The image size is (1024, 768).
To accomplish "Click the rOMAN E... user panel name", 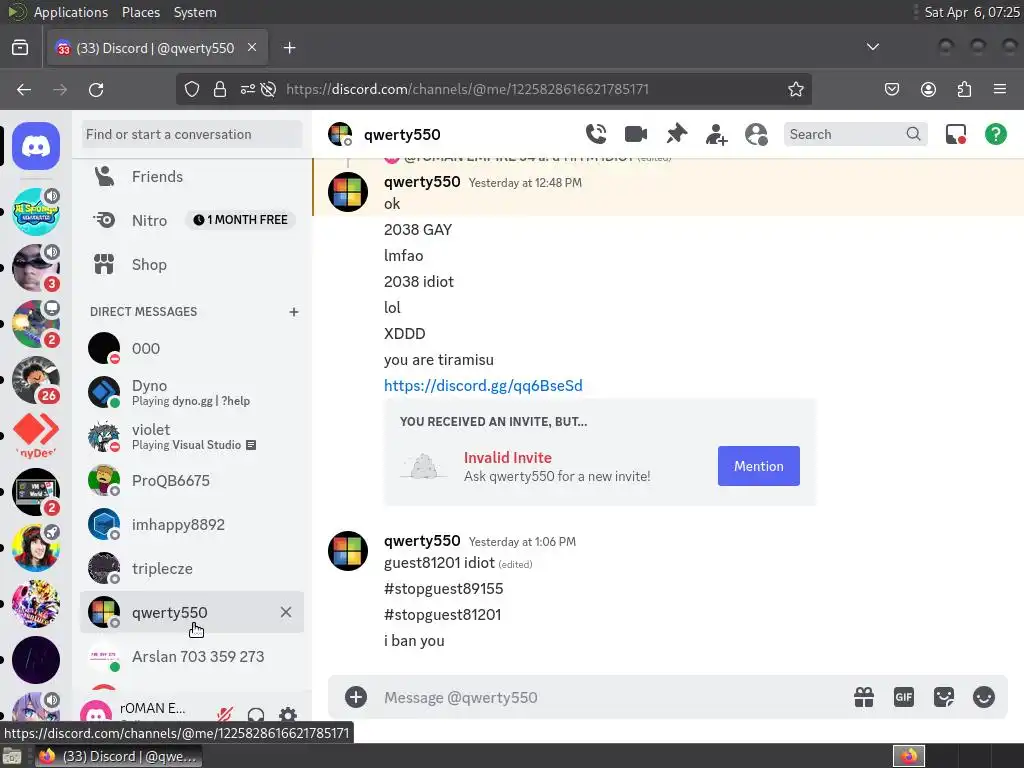I will 153,709.
